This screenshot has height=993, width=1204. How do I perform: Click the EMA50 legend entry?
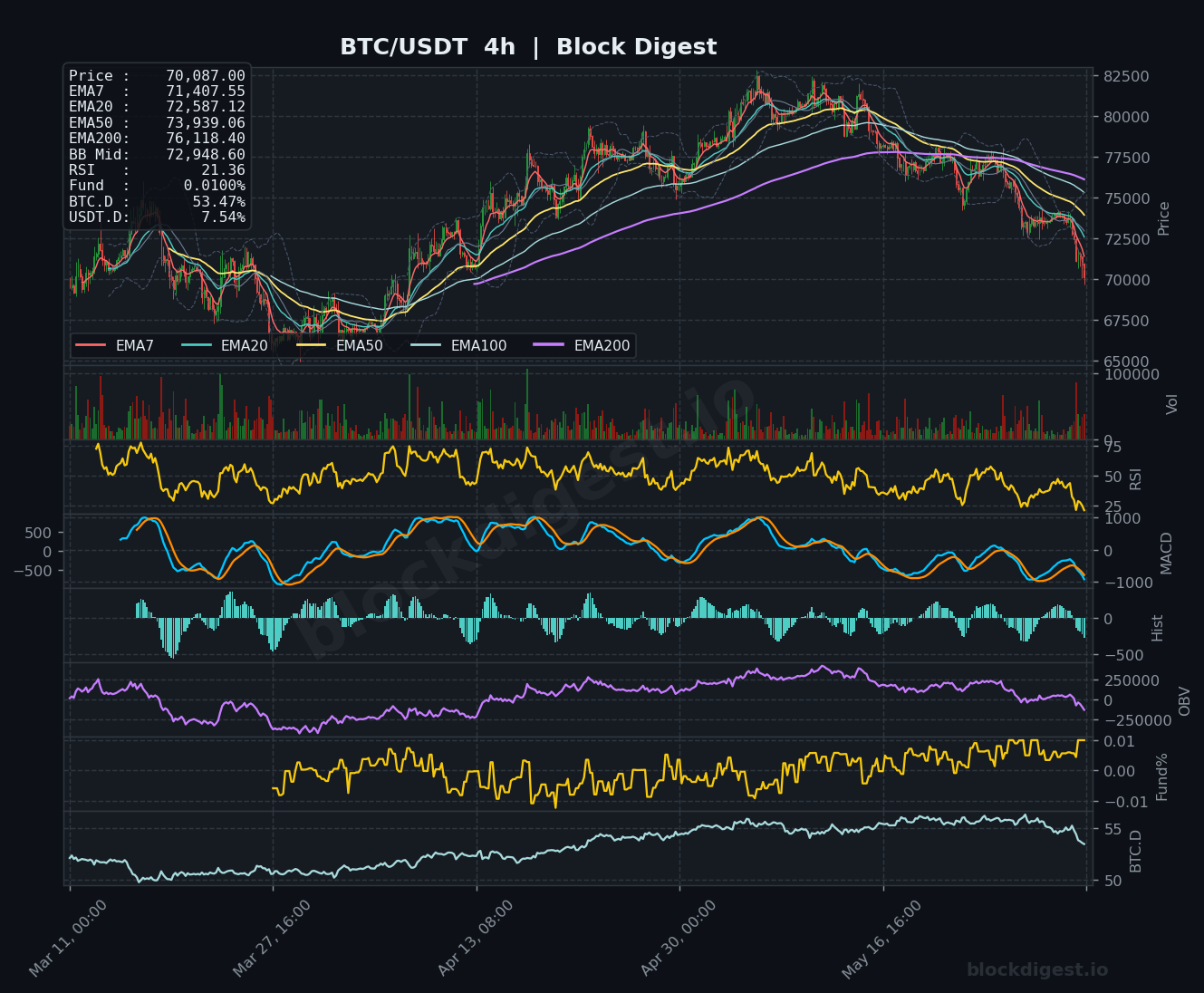(340, 345)
